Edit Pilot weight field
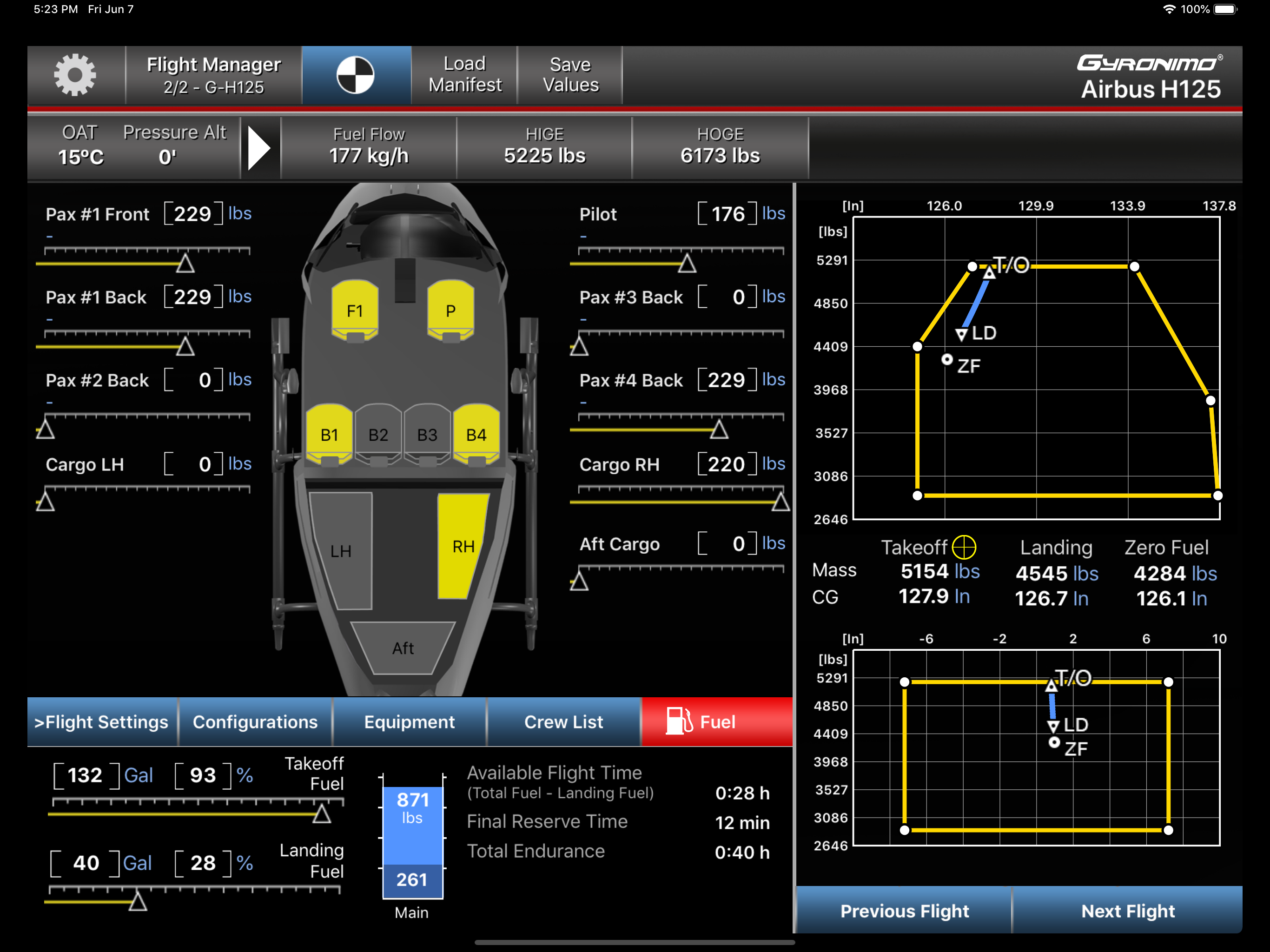Screen dimensions: 1270x952 (728, 214)
